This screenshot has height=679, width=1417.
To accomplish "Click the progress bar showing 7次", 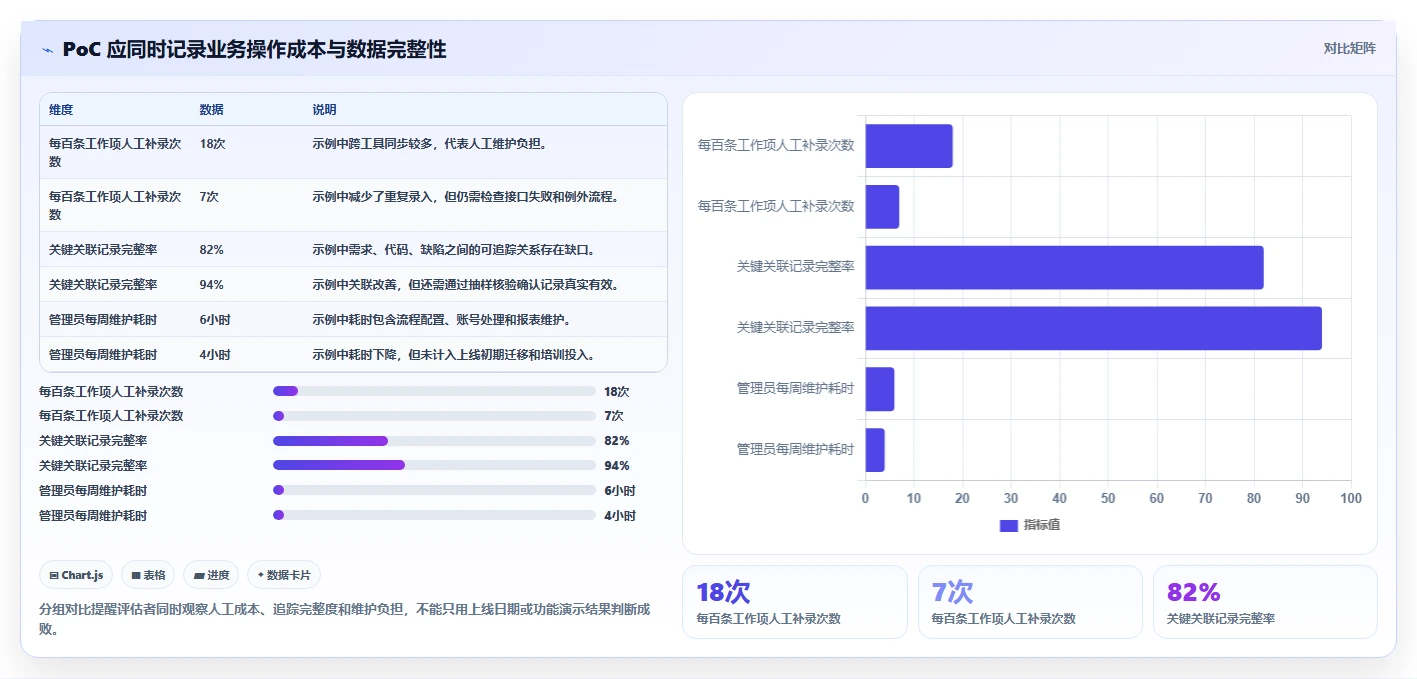I will 434,416.
